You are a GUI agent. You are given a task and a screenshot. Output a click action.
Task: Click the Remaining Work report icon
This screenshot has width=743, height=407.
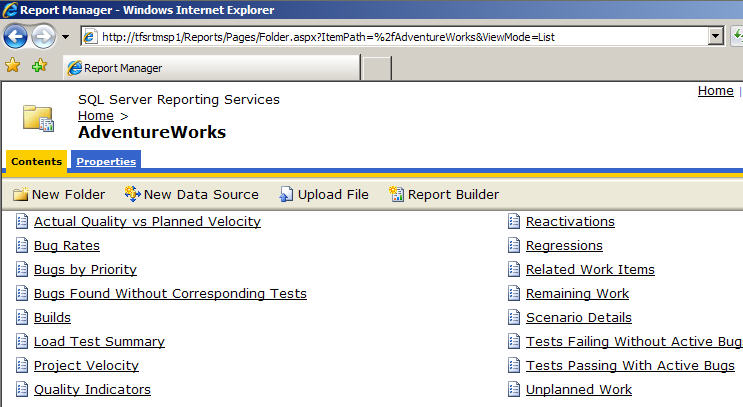tap(514, 293)
